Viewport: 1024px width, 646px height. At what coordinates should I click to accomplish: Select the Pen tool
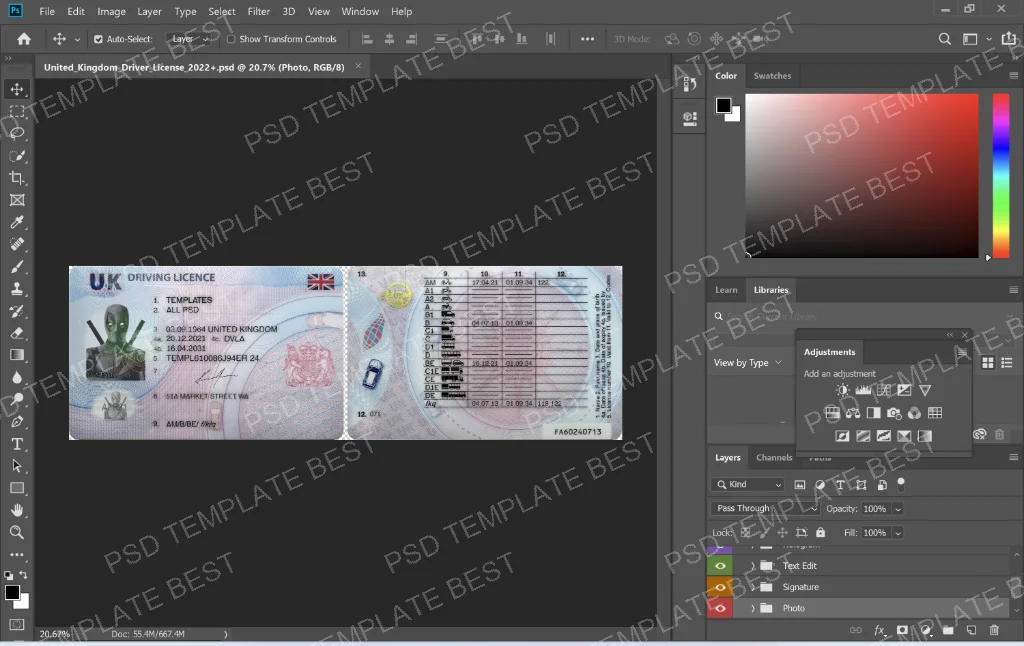pos(17,422)
